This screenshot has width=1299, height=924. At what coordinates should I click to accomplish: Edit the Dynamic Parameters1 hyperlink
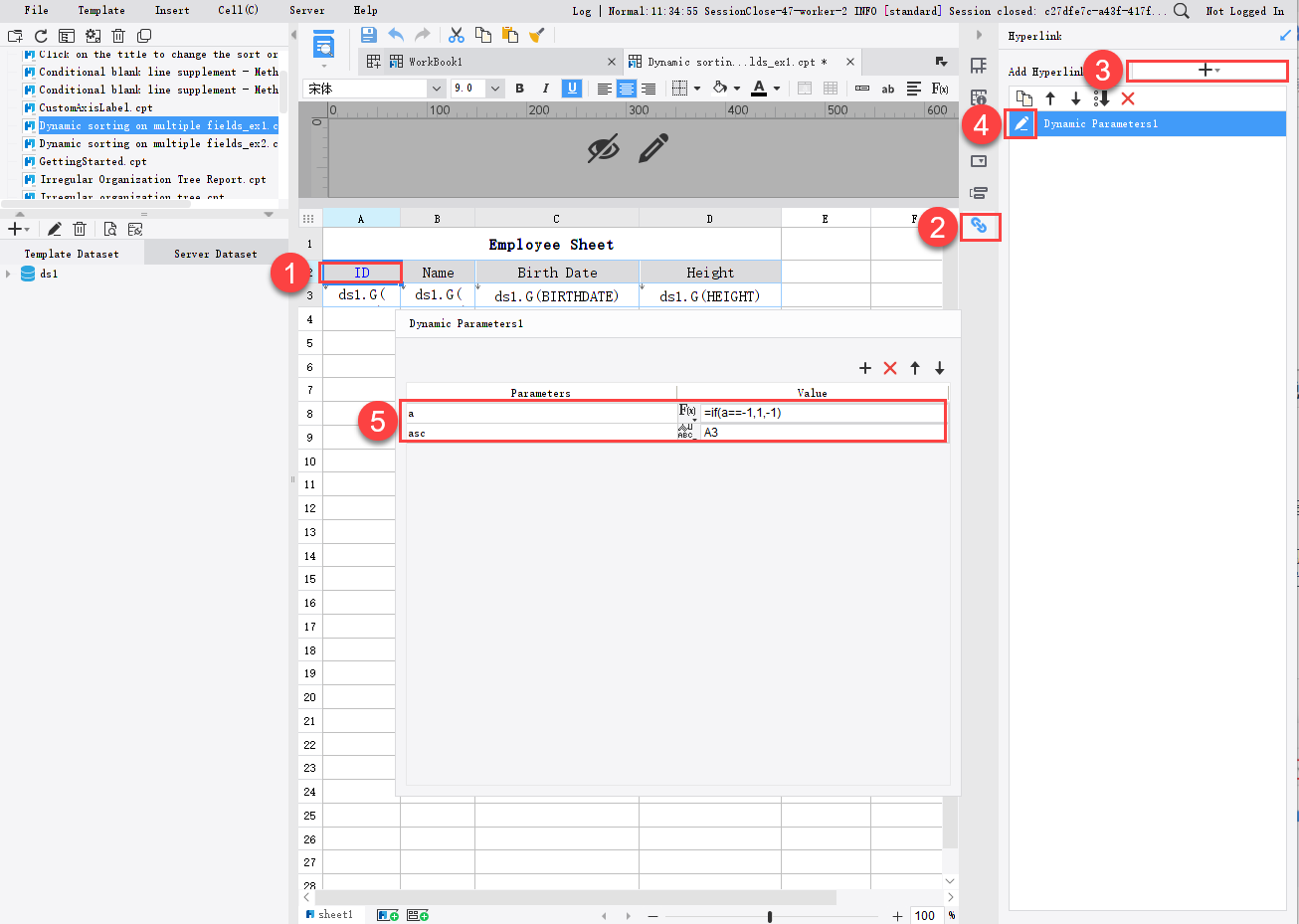[x=1021, y=123]
